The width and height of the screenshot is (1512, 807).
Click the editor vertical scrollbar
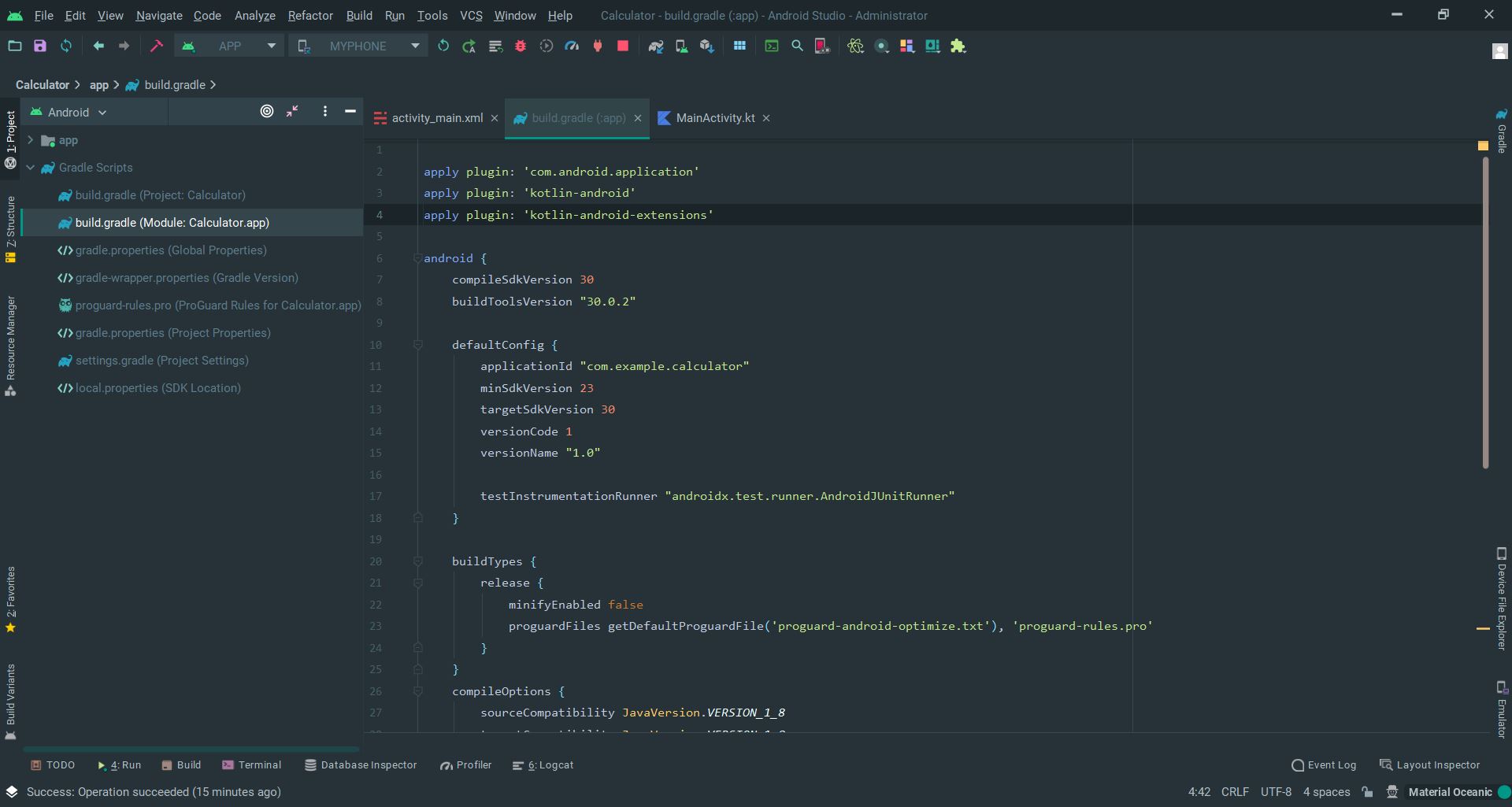click(1485, 315)
